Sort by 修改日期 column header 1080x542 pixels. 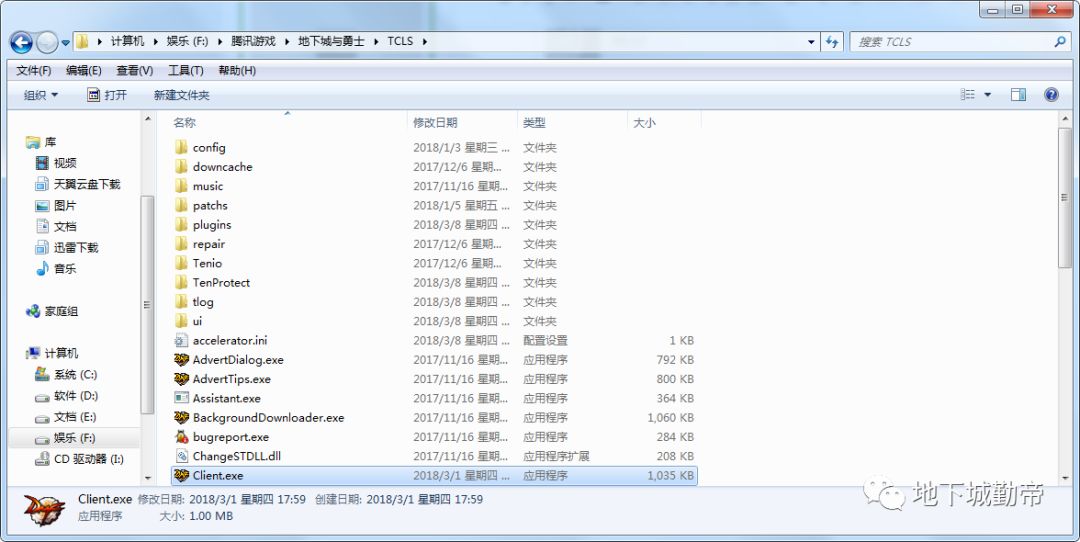[435, 123]
